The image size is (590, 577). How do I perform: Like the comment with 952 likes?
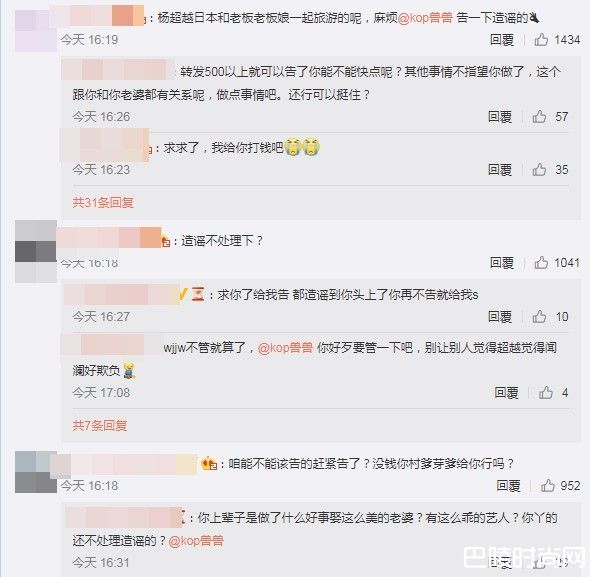click(x=547, y=486)
